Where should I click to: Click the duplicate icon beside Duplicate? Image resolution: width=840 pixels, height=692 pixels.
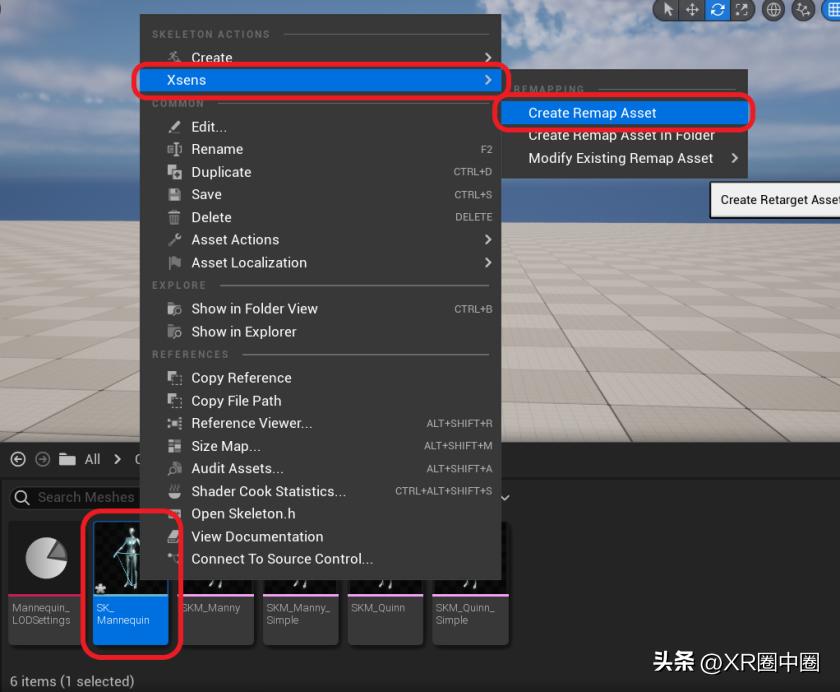(x=174, y=172)
